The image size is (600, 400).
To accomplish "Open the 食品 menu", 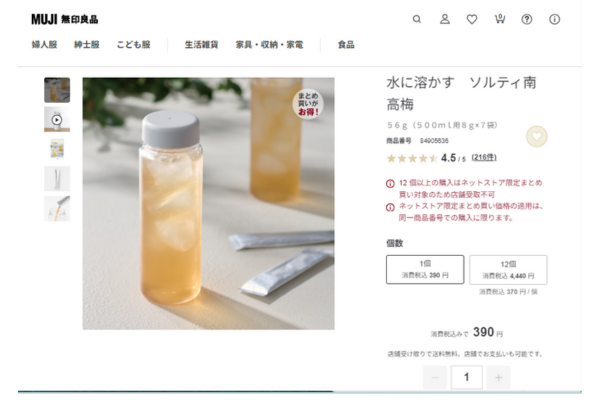I will [346, 45].
